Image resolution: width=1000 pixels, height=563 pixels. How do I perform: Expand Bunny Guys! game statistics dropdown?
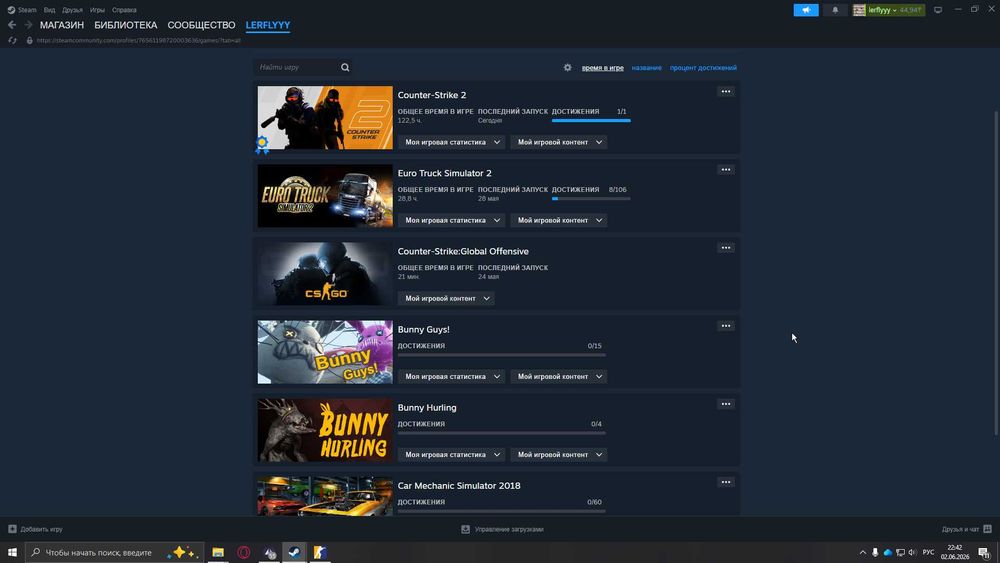(451, 376)
